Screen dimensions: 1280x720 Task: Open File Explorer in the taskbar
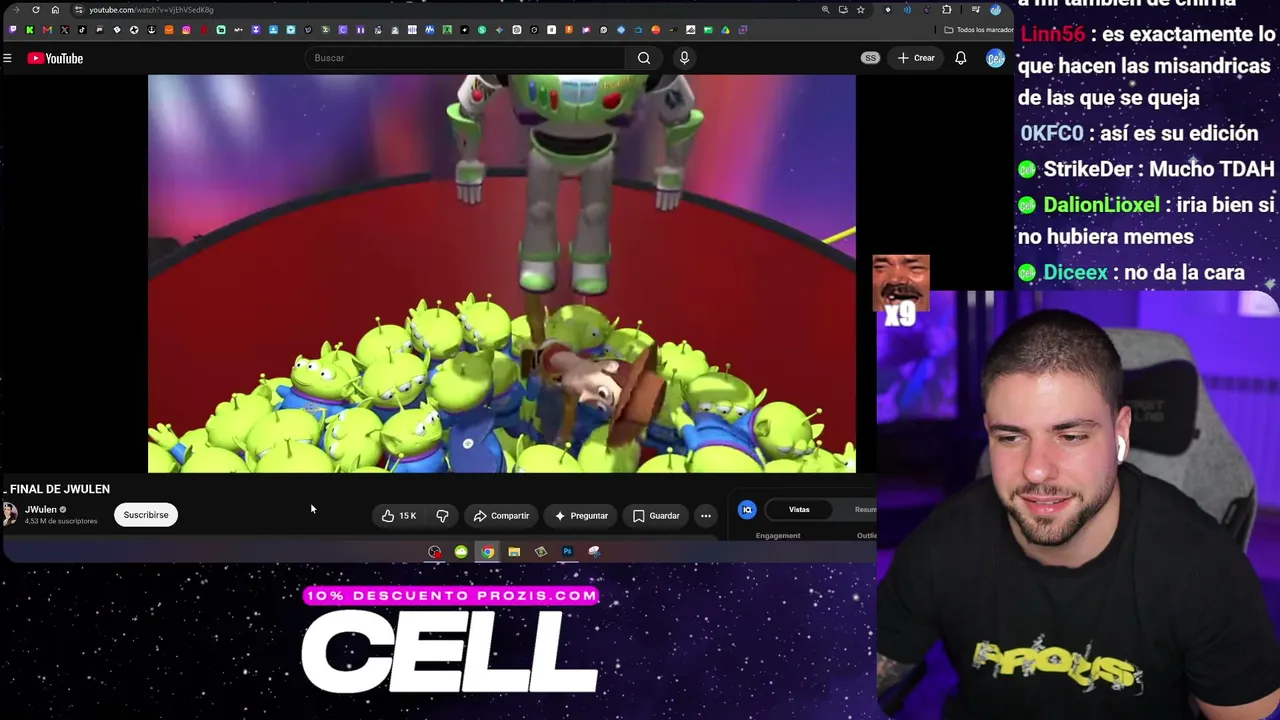point(514,552)
